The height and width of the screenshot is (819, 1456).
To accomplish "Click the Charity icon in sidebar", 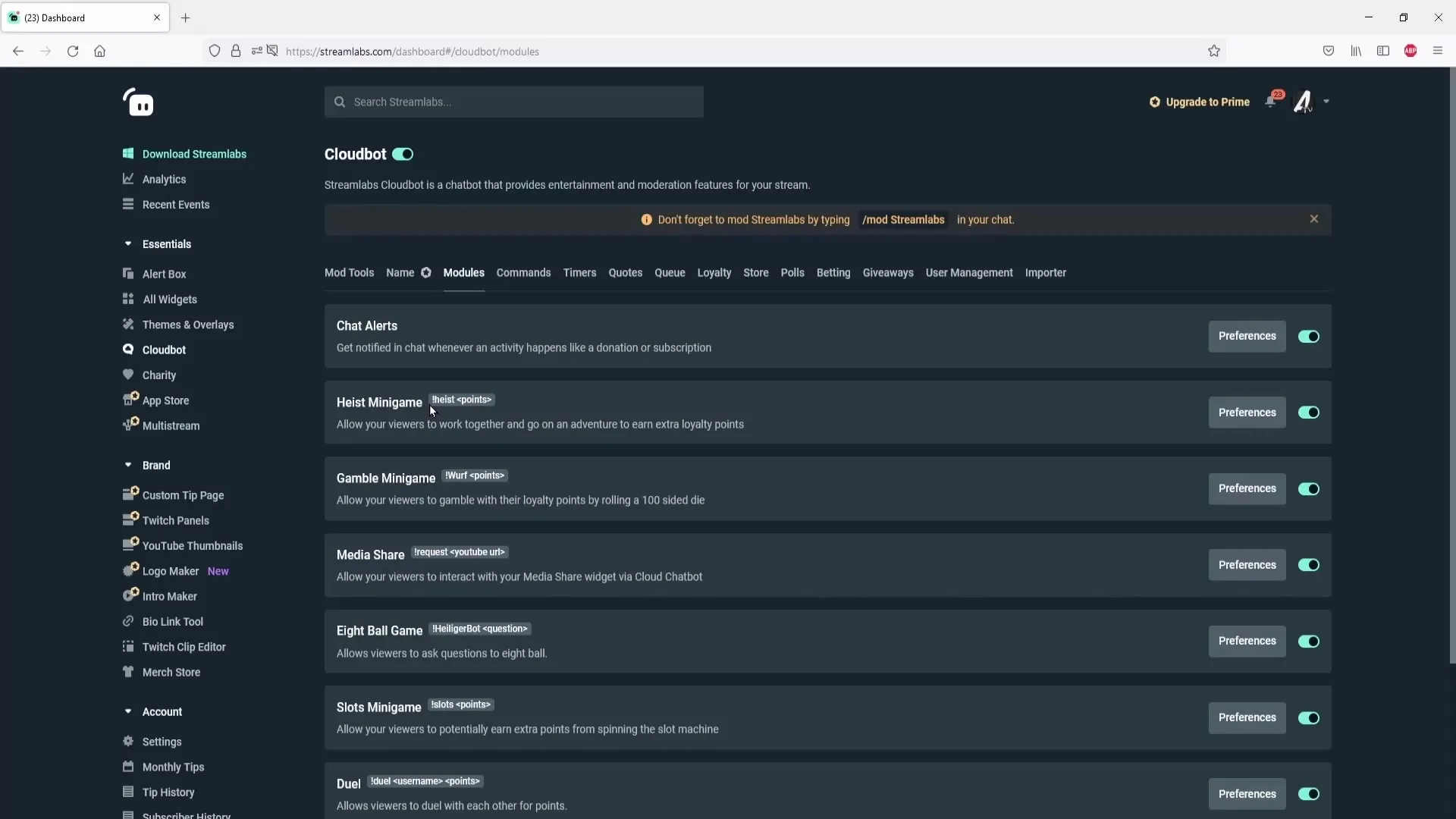I will [x=128, y=374].
